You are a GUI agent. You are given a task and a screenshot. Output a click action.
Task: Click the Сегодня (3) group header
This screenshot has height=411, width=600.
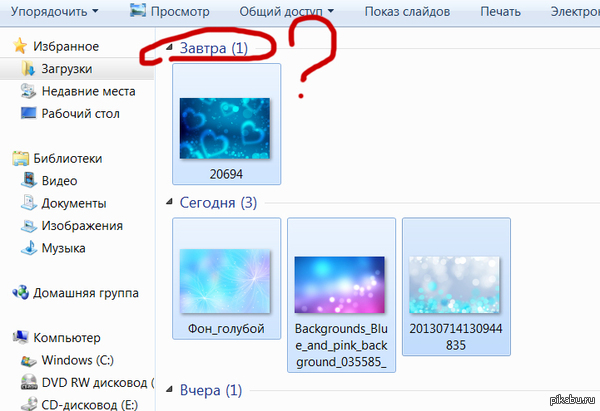pos(218,202)
